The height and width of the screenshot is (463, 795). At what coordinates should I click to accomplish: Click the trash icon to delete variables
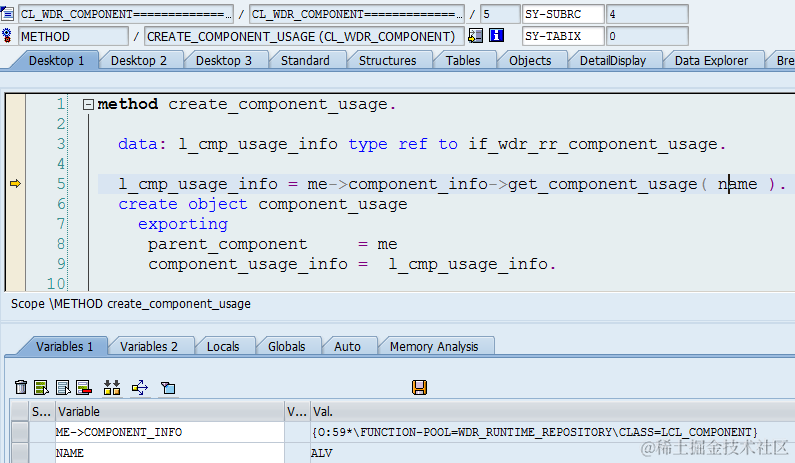pyautogui.click(x=21, y=387)
